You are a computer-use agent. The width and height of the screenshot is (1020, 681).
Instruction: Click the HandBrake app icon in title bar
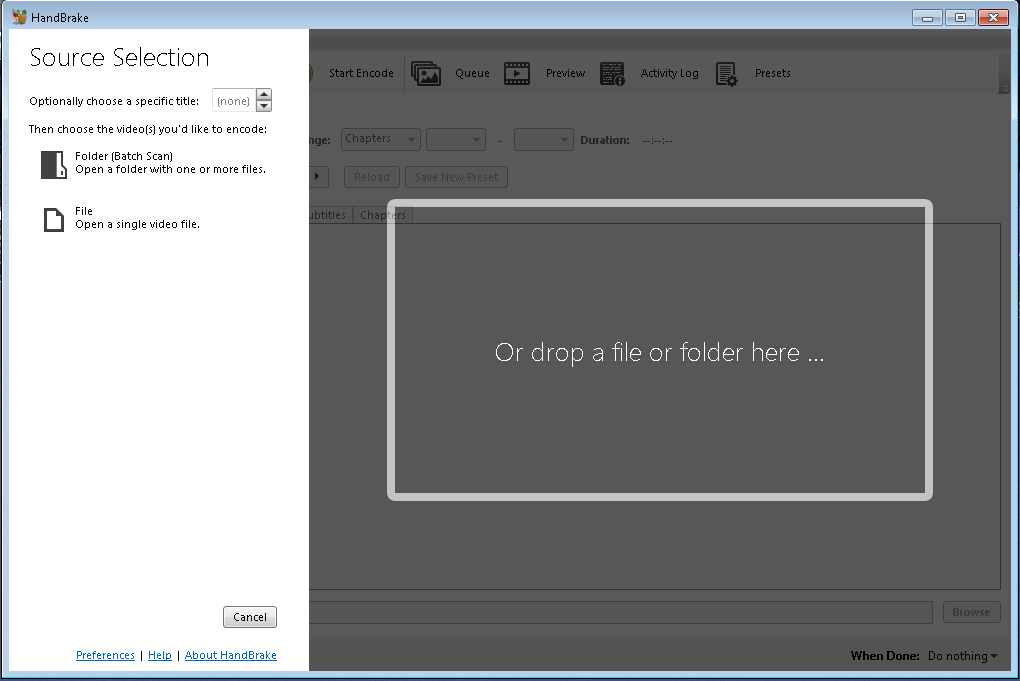[19, 17]
